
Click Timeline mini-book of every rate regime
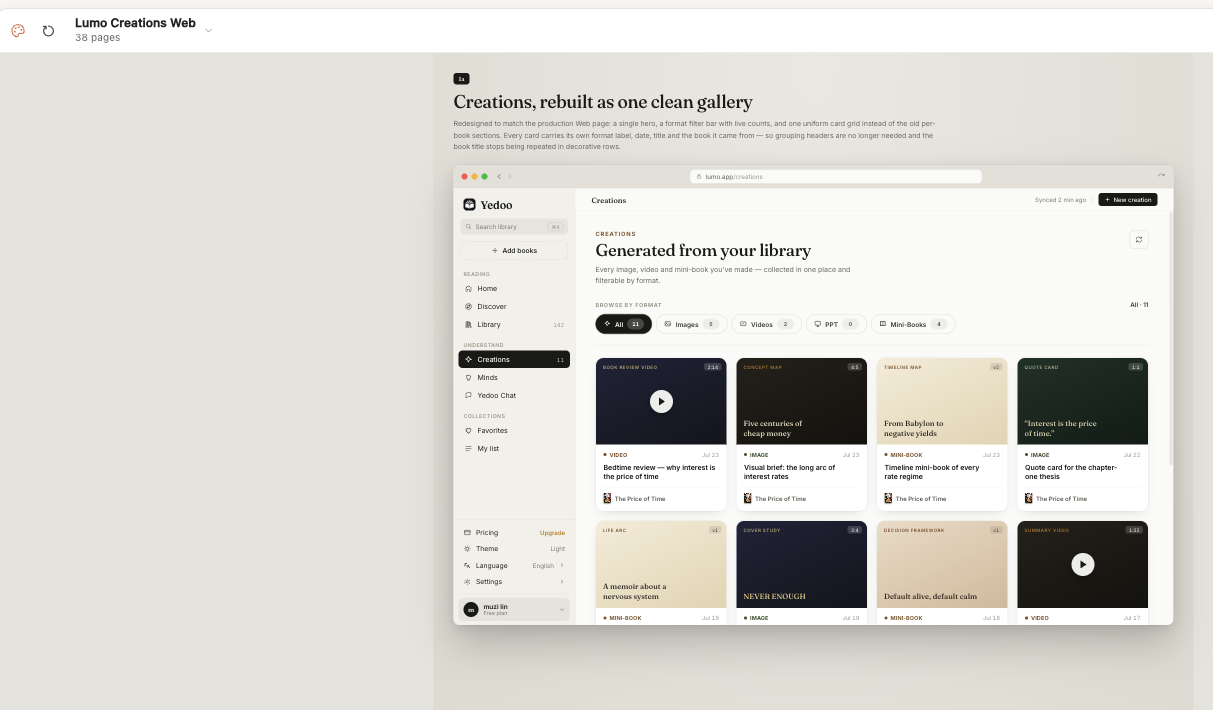[x=932, y=472]
